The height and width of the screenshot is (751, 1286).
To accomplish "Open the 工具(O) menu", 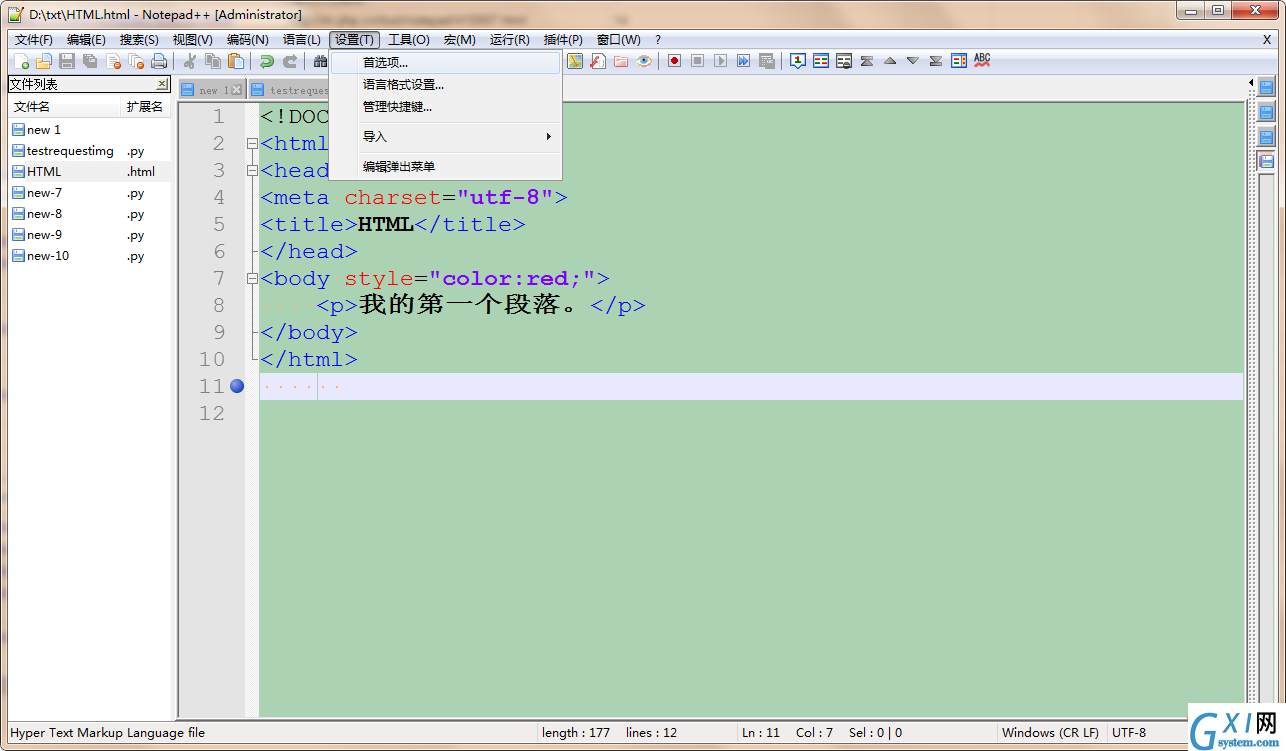I will (409, 40).
